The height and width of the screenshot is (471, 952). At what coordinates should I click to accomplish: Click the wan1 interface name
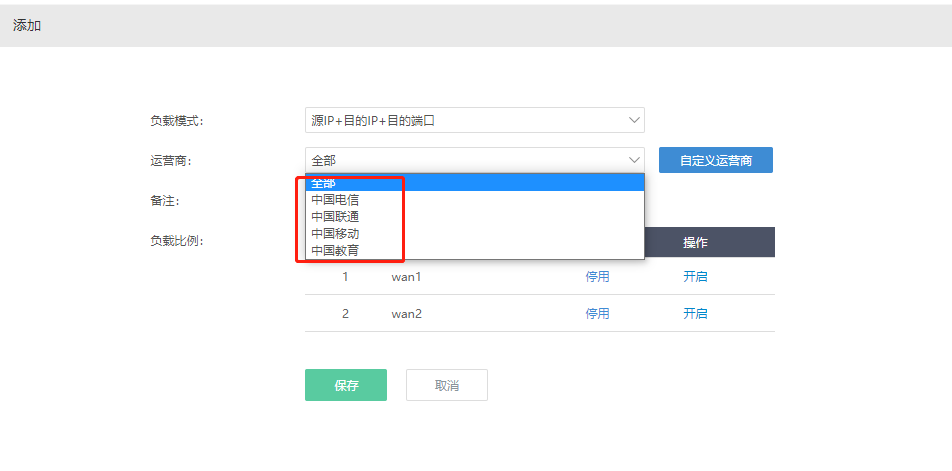[x=406, y=277]
